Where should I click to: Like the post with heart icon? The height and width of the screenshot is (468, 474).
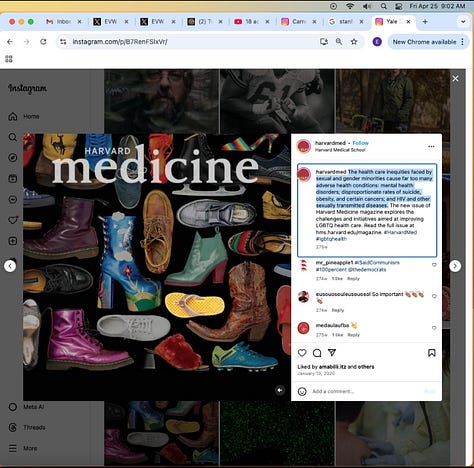click(302, 353)
